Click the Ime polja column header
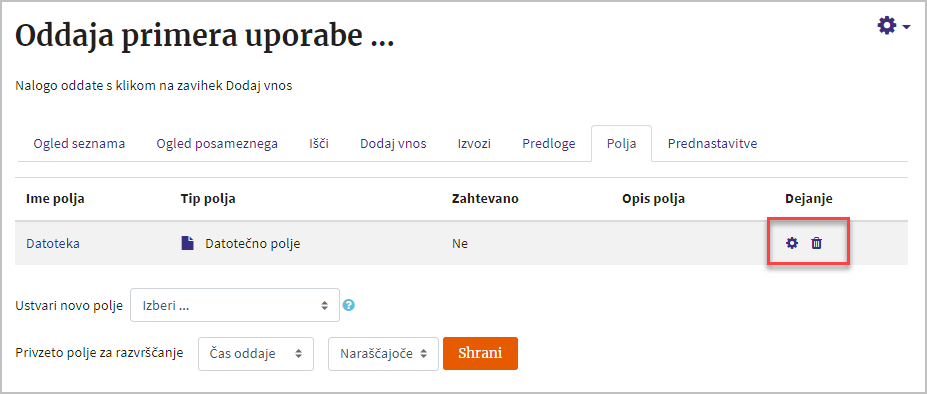This screenshot has width=927, height=394. coord(56,199)
